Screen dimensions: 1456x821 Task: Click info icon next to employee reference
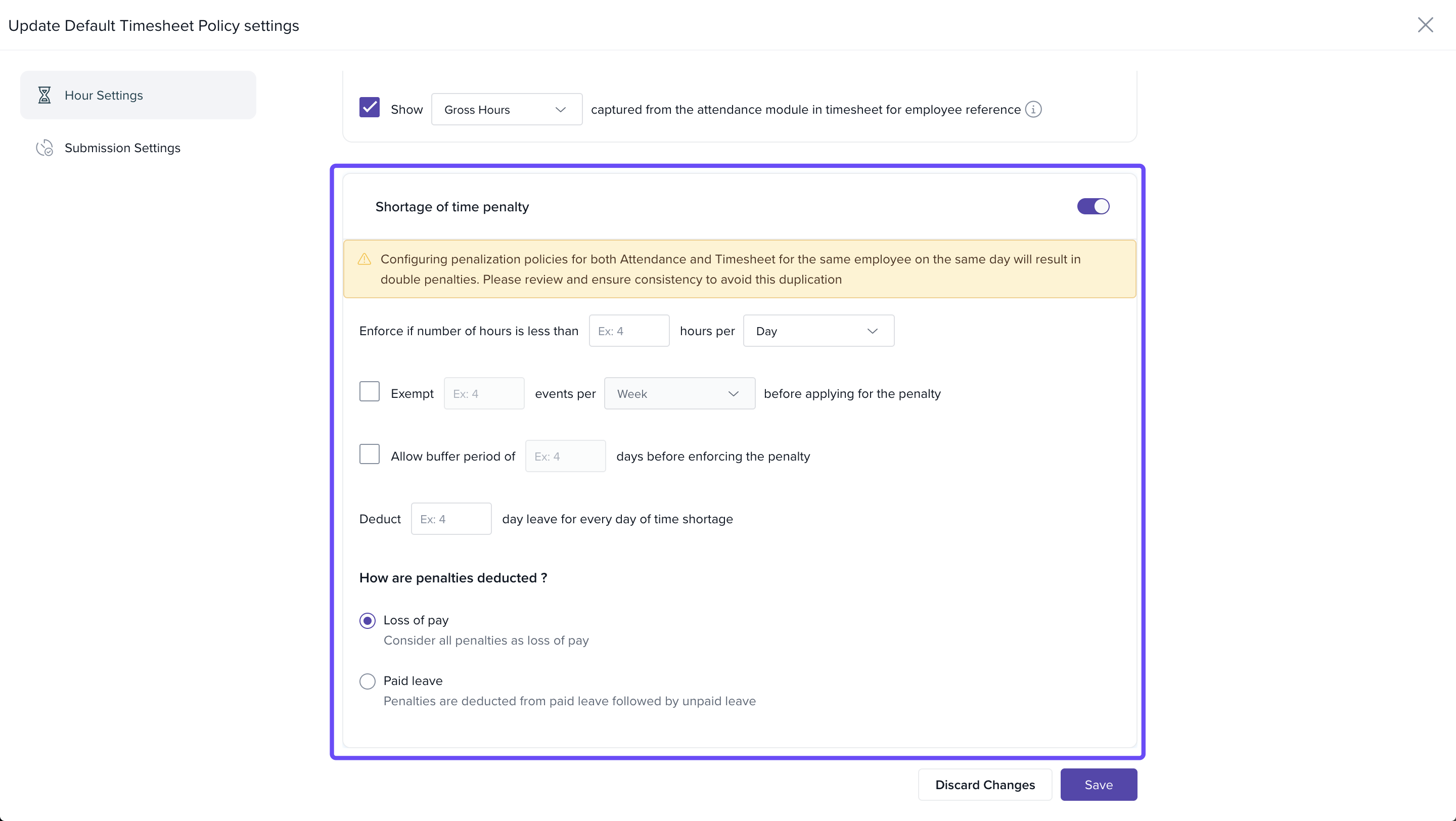click(1033, 109)
